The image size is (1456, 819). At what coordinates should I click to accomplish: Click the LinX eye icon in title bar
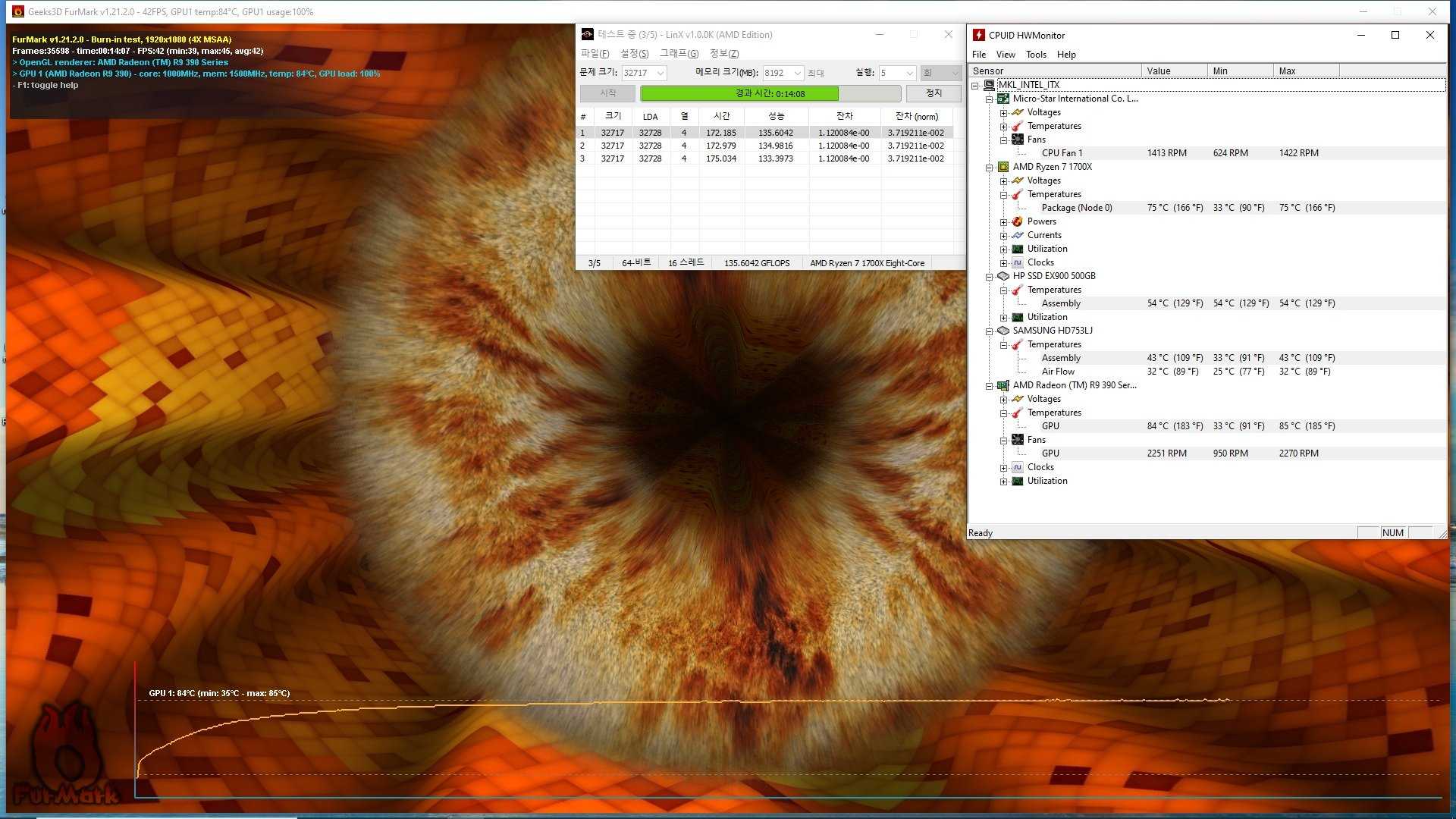(588, 35)
